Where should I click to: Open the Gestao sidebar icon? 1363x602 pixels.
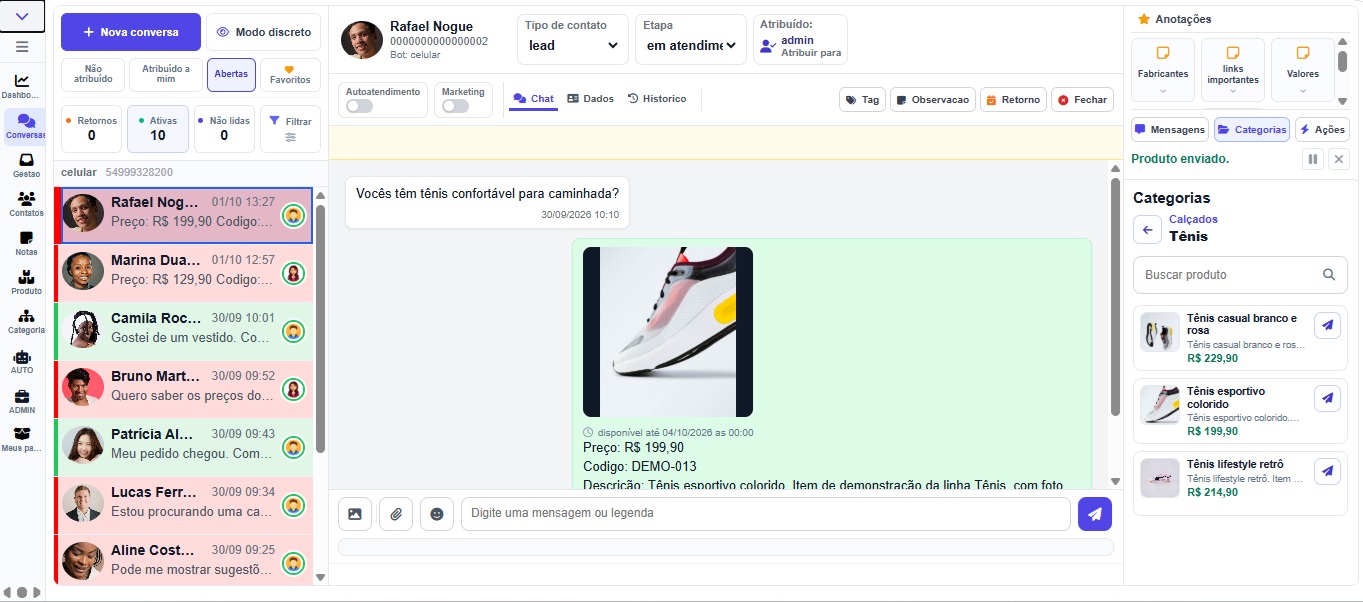[25, 164]
